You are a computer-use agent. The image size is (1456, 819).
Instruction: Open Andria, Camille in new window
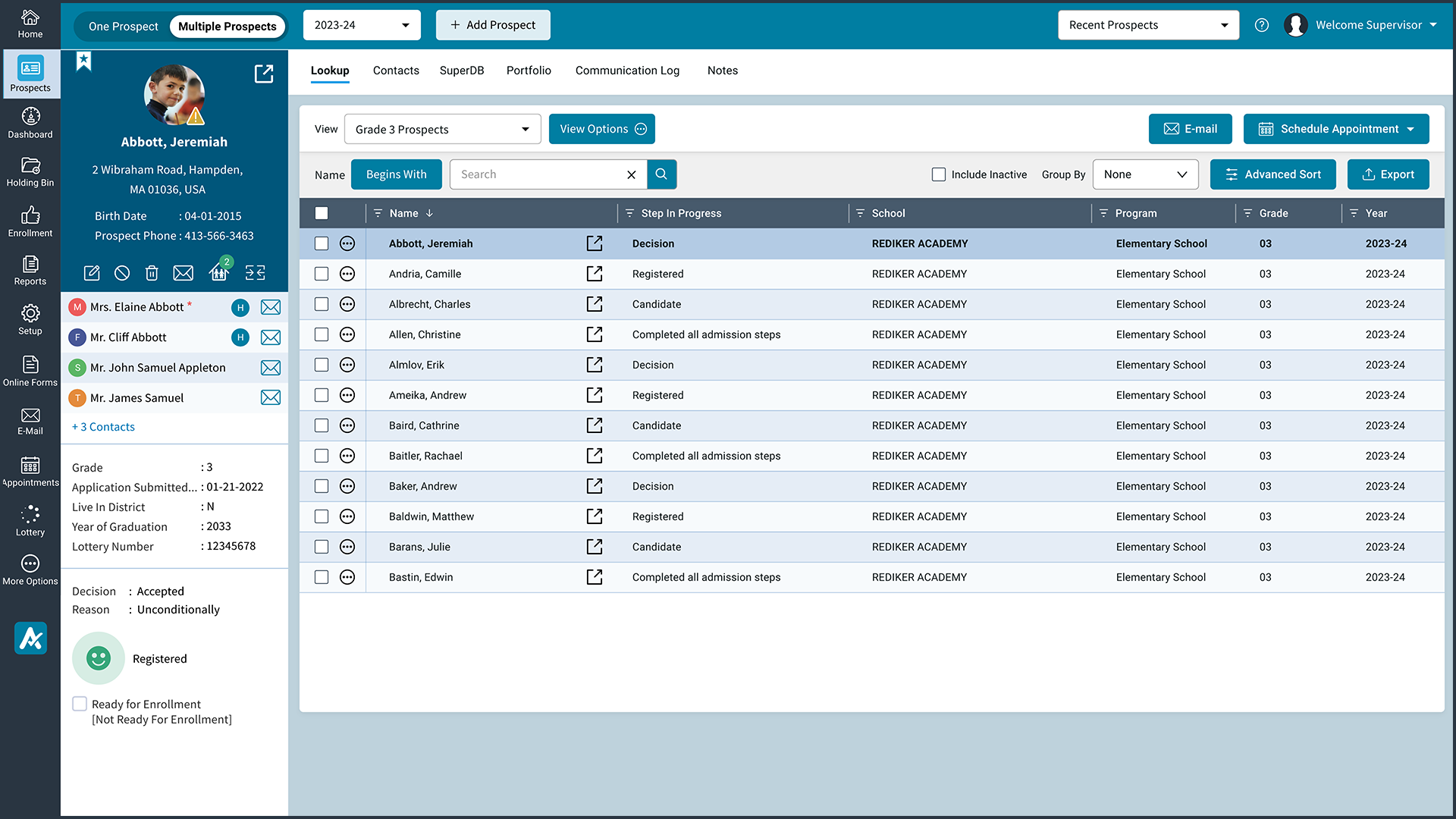(x=595, y=274)
